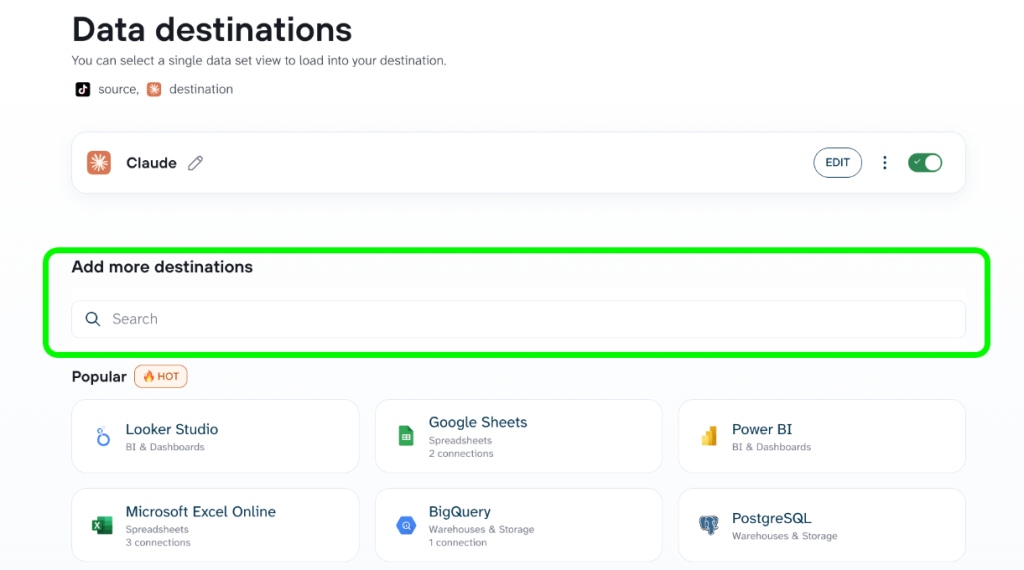Image resolution: width=1024 pixels, height=570 pixels.
Task: Focus the destinations Search field
Action: (x=519, y=319)
